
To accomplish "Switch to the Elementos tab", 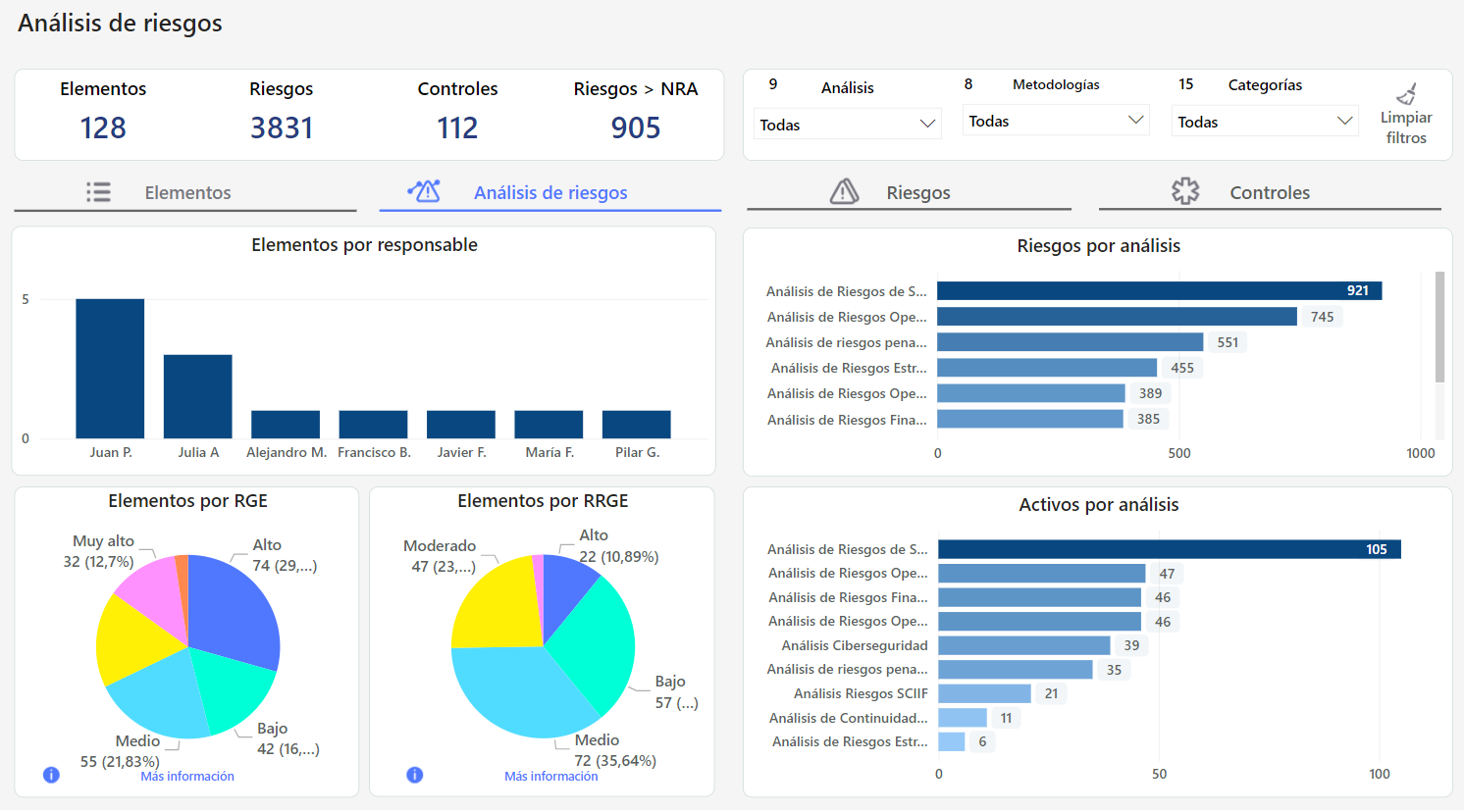I will pos(187,193).
